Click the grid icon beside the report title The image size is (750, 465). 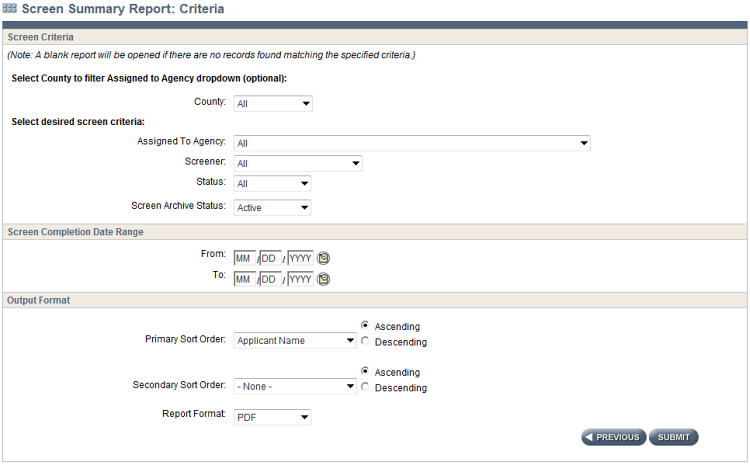pyautogui.click(x=10, y=8)
